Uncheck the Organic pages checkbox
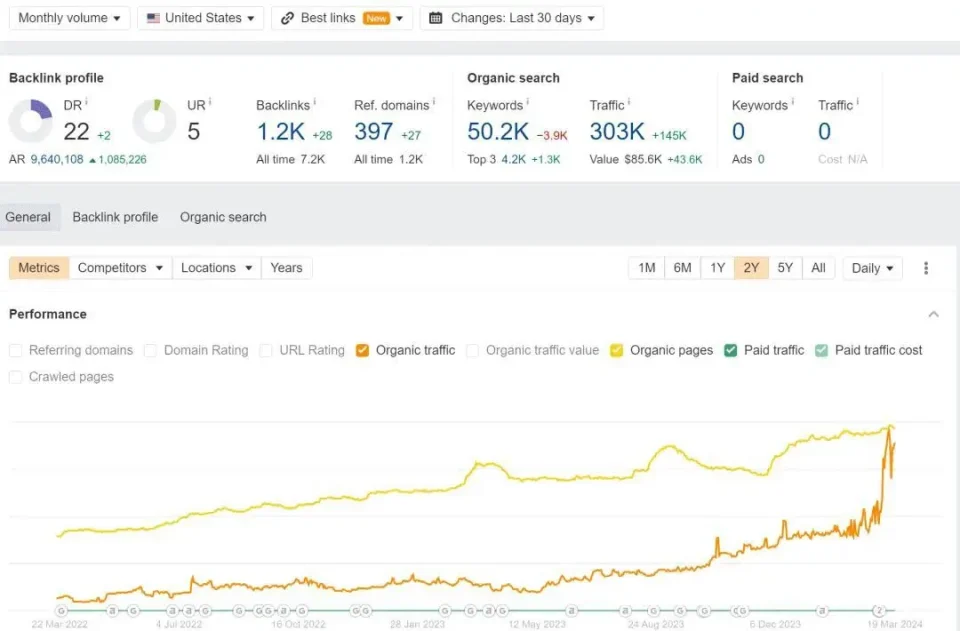The image size is (960, 631). 617,350
